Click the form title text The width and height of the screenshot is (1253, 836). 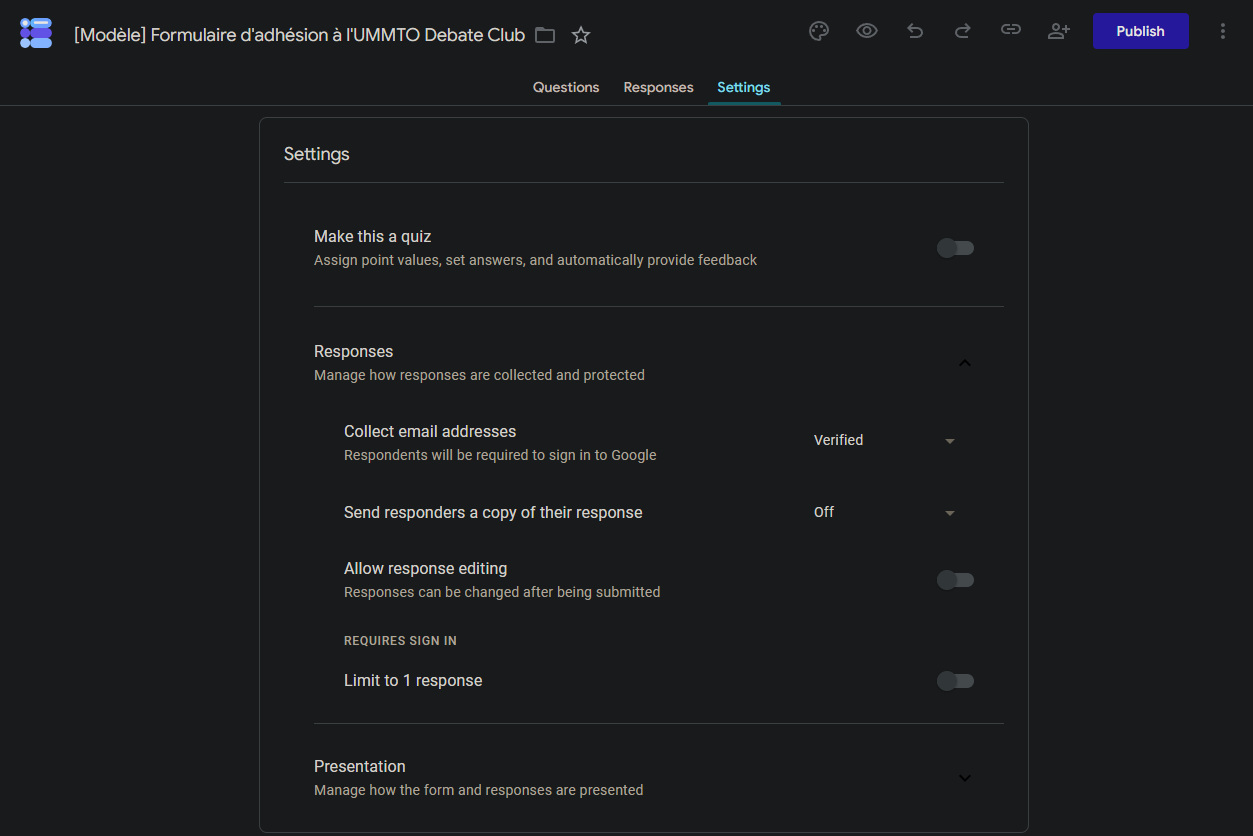pyautogui.click(x=300, y=35)
